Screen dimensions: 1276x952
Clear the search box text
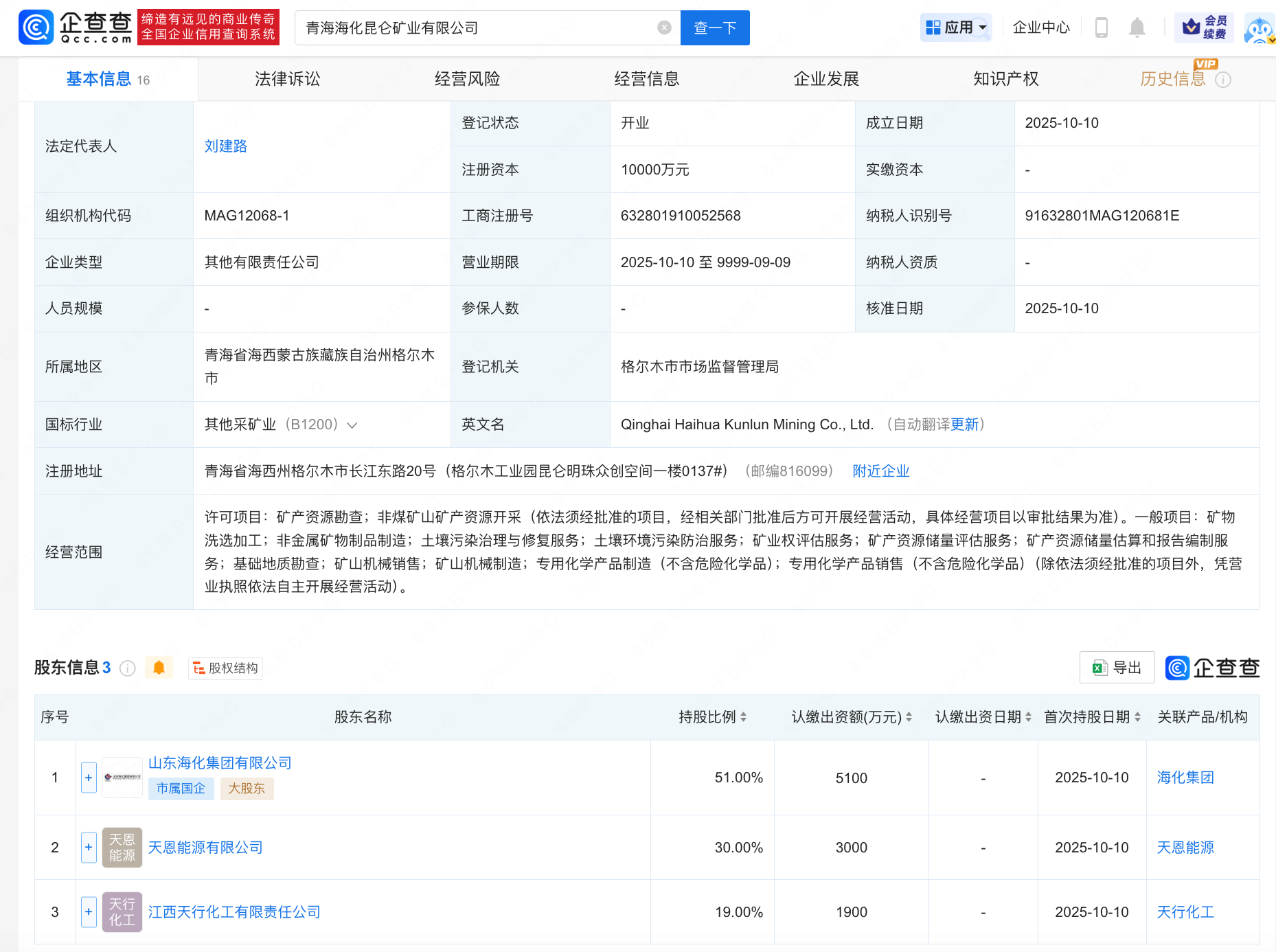click(x=663, y=27)
